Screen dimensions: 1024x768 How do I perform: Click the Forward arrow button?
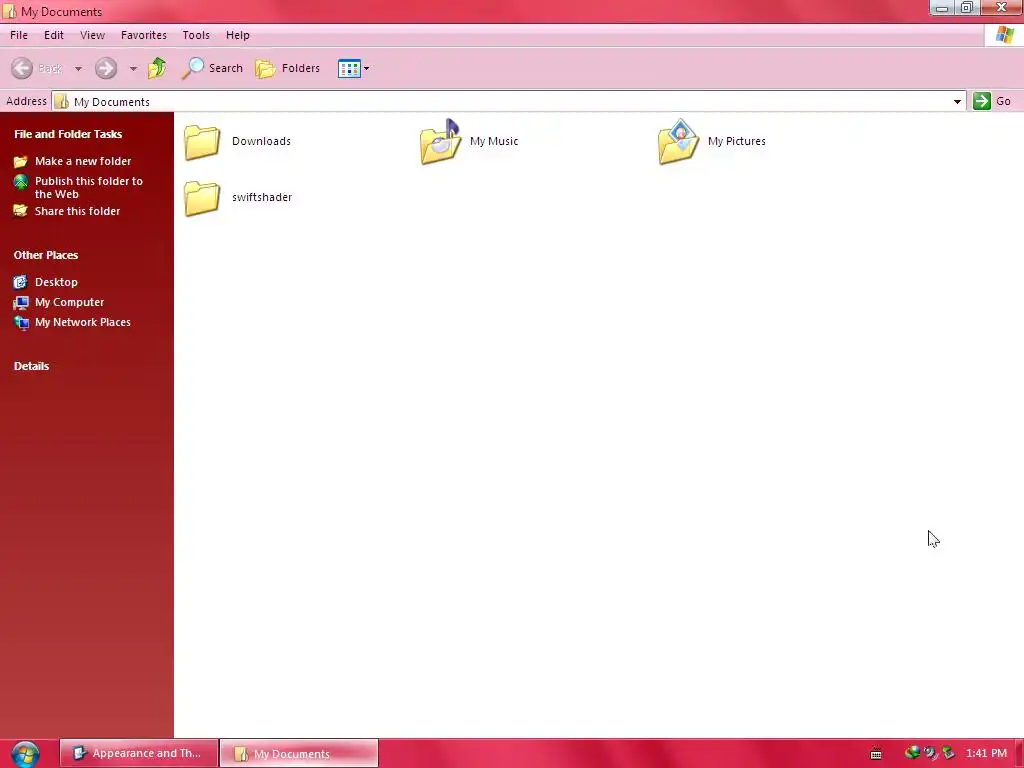click(x=106, y=68)
